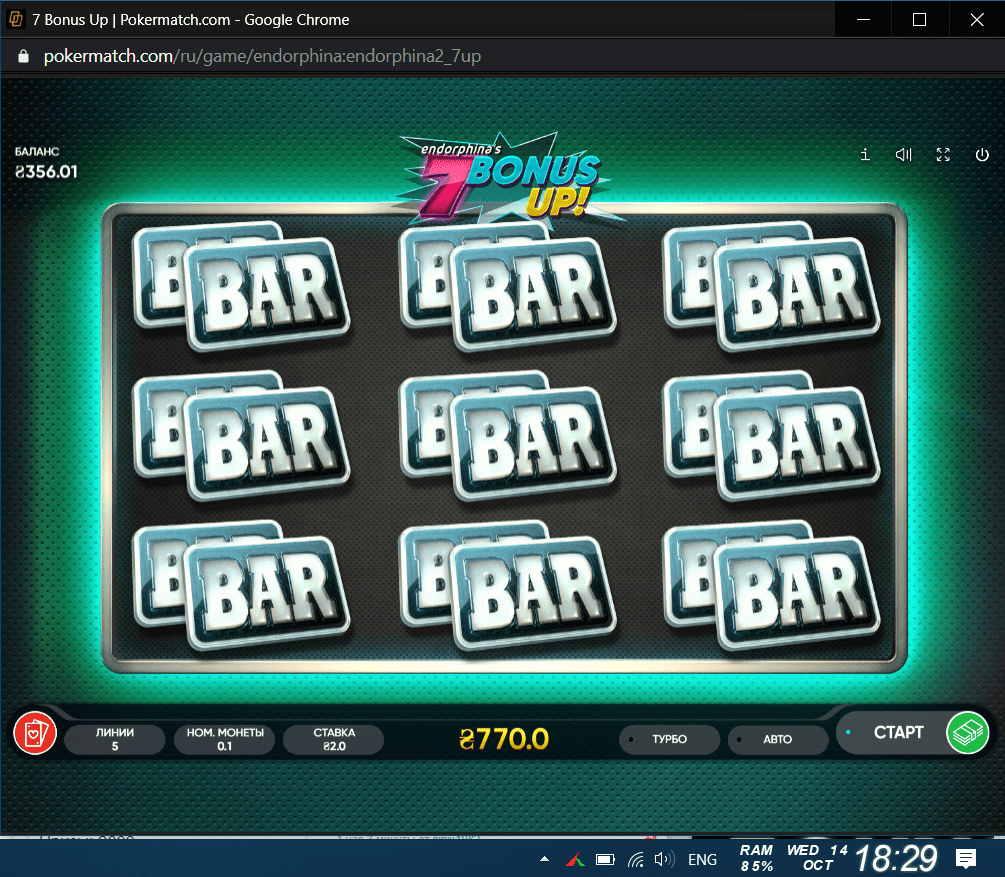1005x877 pixels.
Task: Click the green cash collect icon
Action: click(x=968, y=733)
